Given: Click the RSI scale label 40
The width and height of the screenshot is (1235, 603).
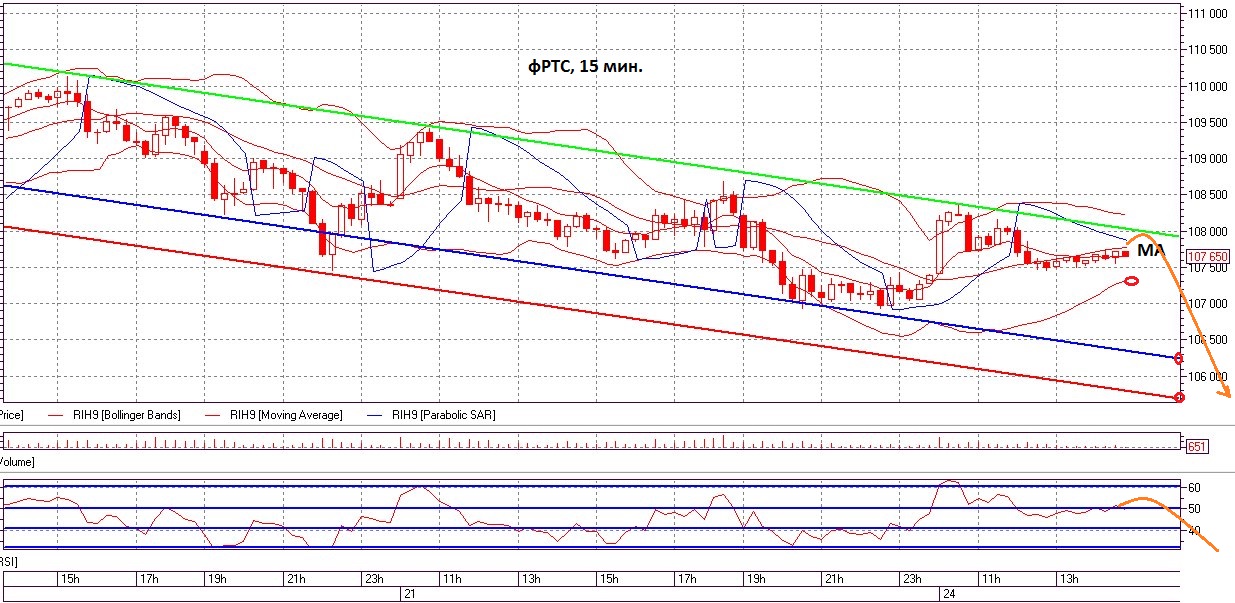Looking at the screenshot, I should [x=1193, y=531].
